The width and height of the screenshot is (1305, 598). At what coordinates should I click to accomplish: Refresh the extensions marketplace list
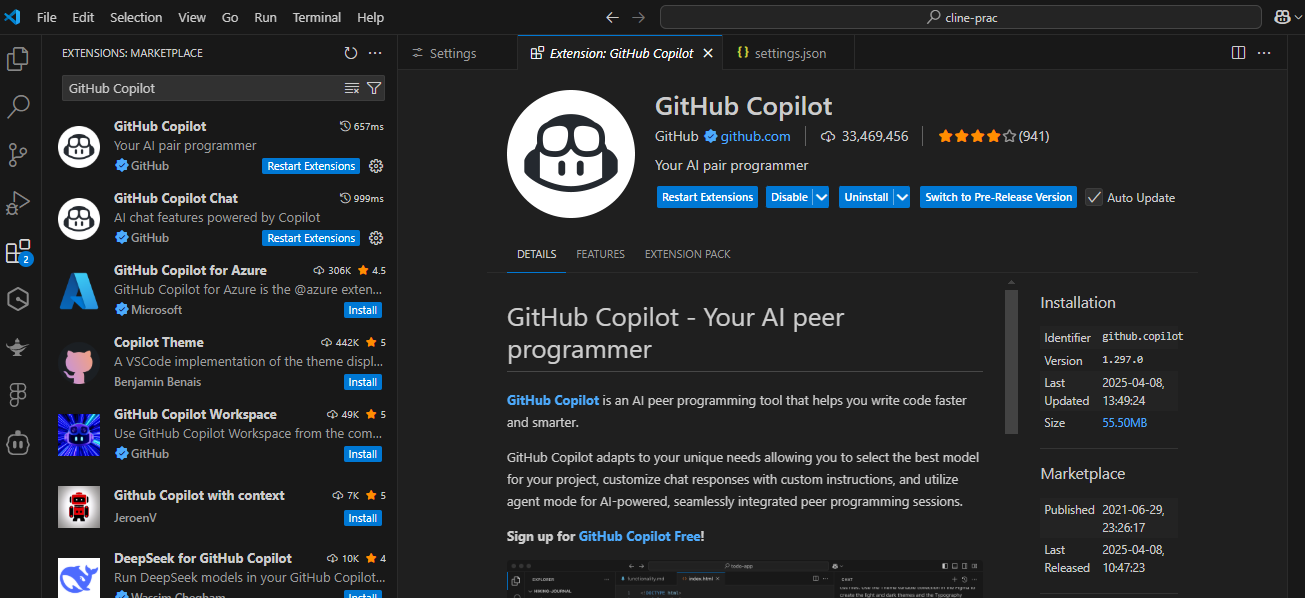coord(350,52)
